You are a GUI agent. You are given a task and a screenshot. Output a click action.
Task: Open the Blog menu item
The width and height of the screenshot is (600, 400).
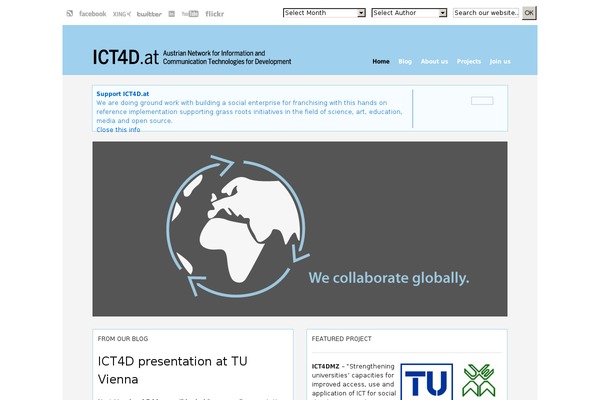pyautogui.click(x=405, y=61)
